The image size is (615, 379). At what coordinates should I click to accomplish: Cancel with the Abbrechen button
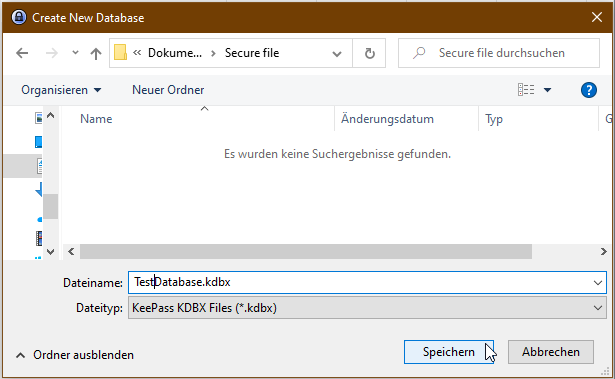pyautogui.click(x=551, y=352)
